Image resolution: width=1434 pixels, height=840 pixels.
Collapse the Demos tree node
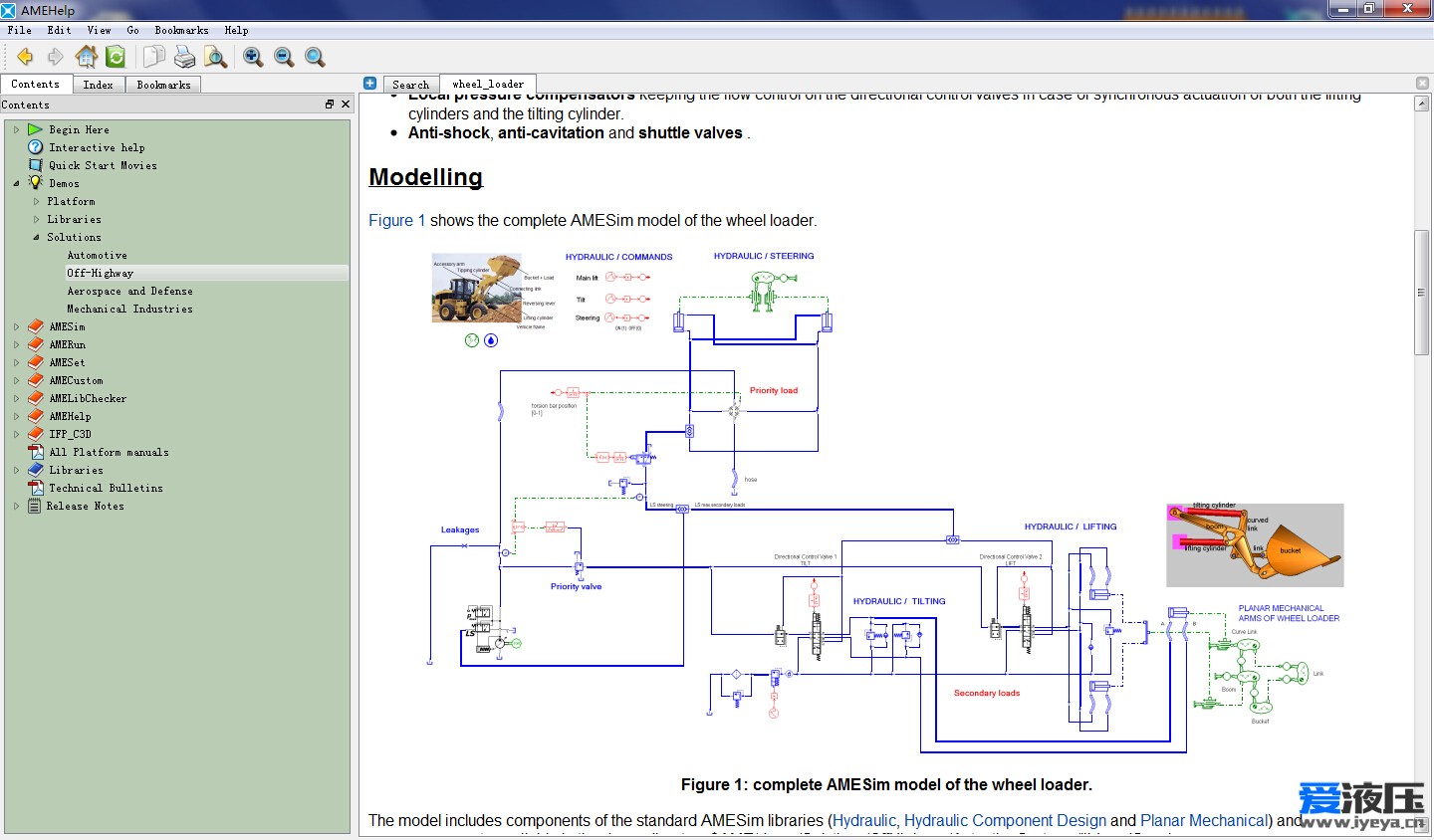tap(16, 183)
